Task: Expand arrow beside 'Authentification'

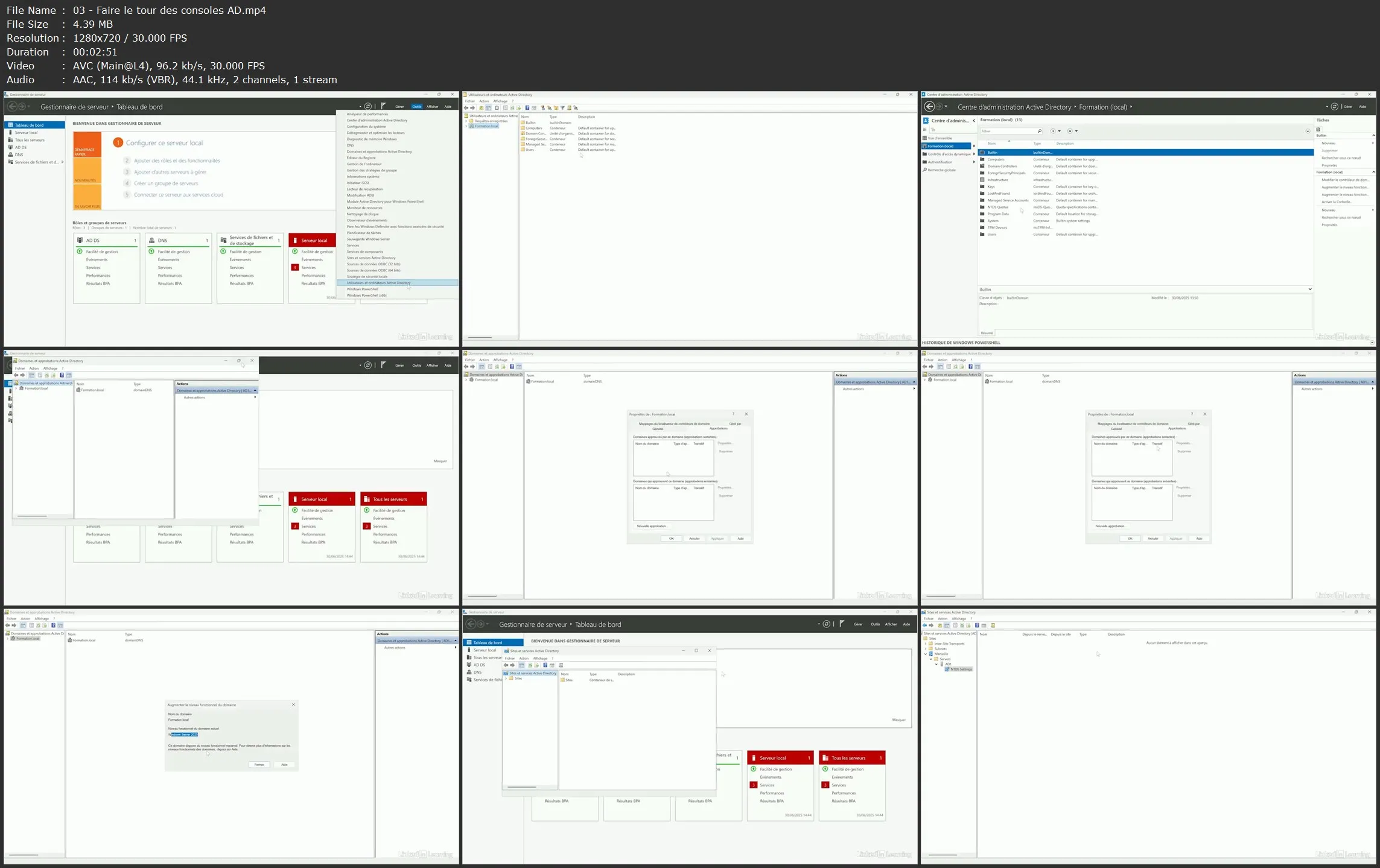Action: (x=973, y=162)
